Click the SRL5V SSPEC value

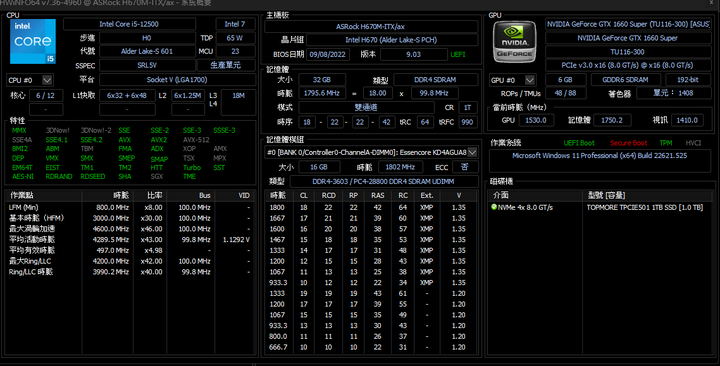(147, 65)
